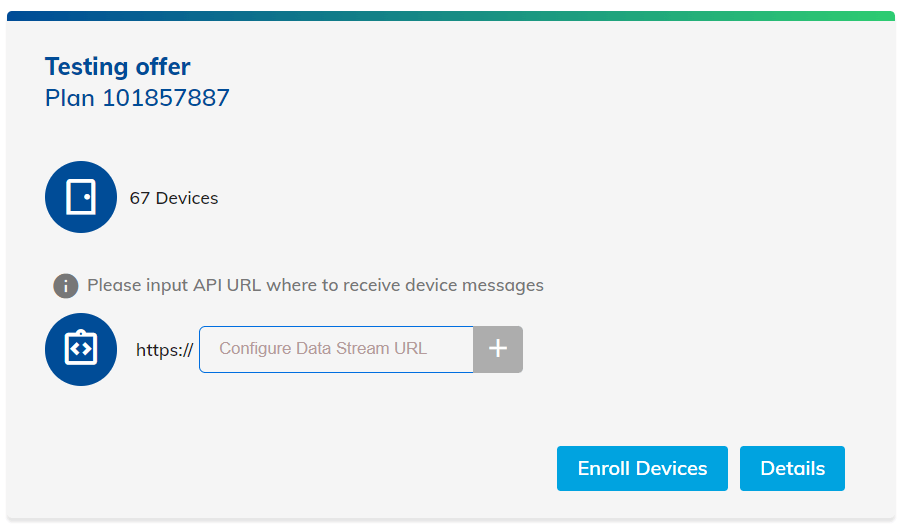Click the https:// prefix label
Image resolution: width=902 pixels, height=529 pixels.
164,350
